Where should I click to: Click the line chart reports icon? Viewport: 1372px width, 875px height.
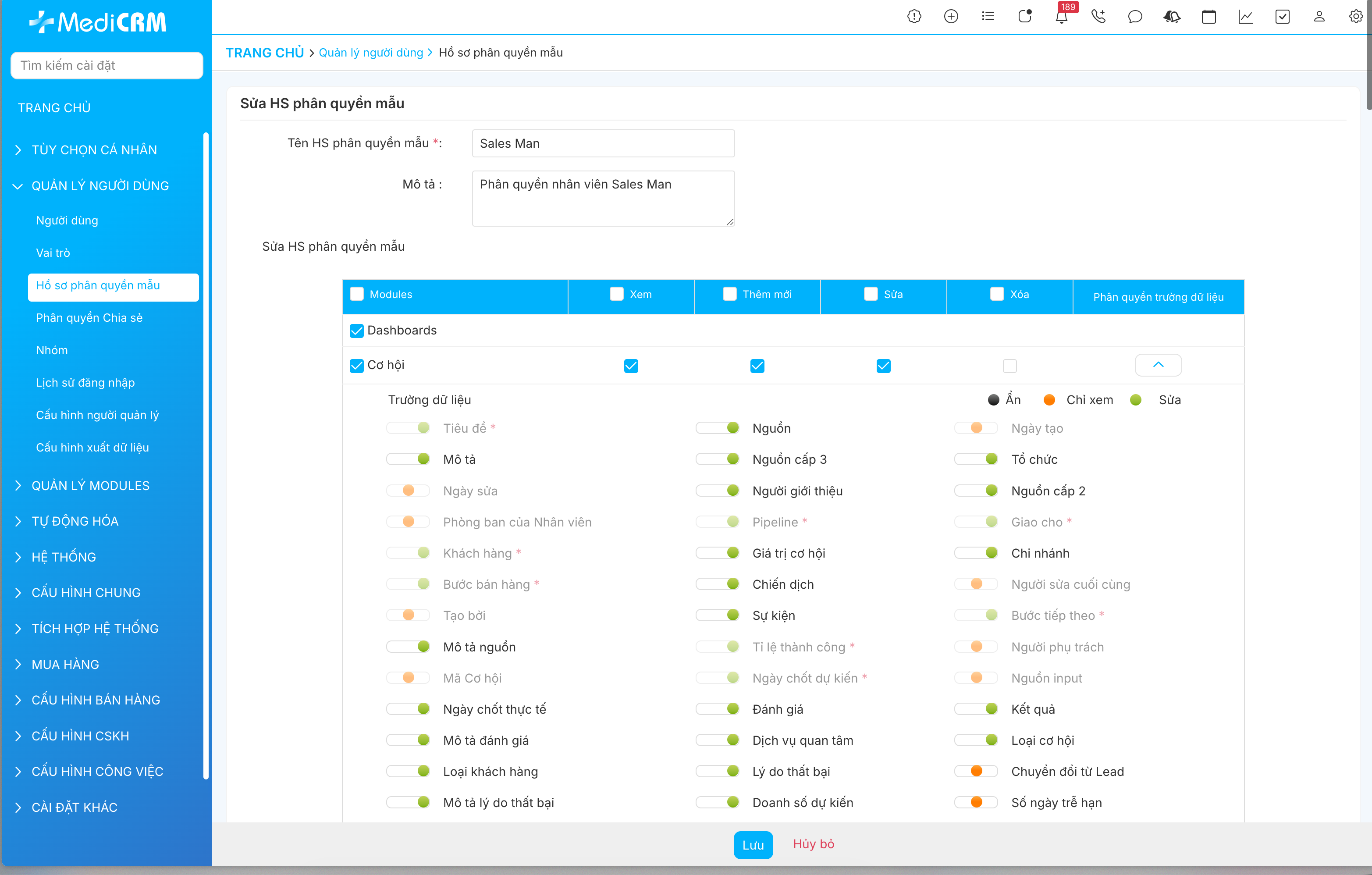click(x=1245, y=17)
